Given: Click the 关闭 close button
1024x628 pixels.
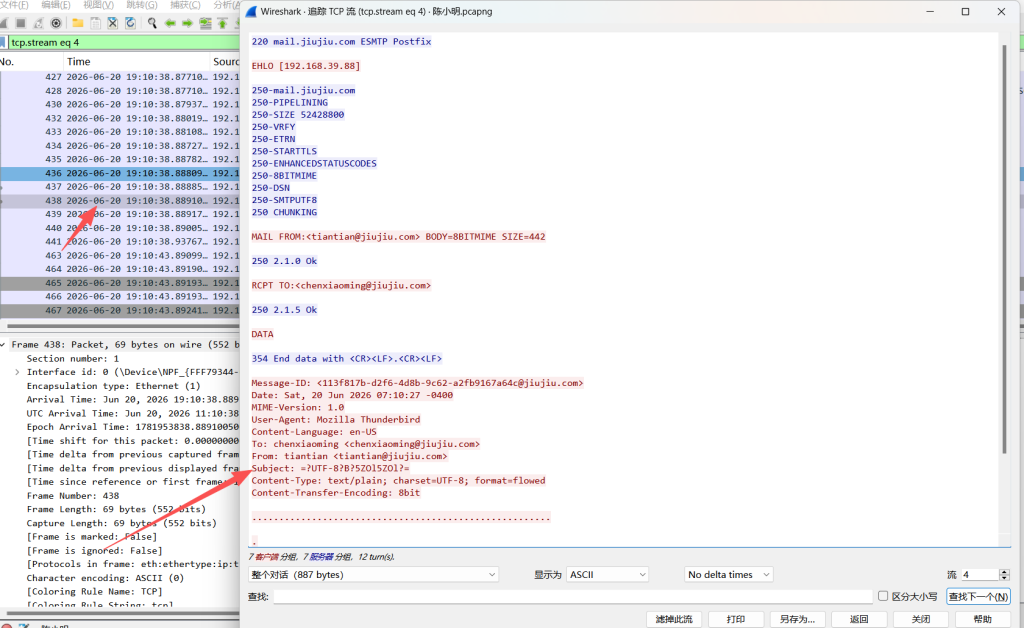Looking at the screenshot, I should point(921,619).
